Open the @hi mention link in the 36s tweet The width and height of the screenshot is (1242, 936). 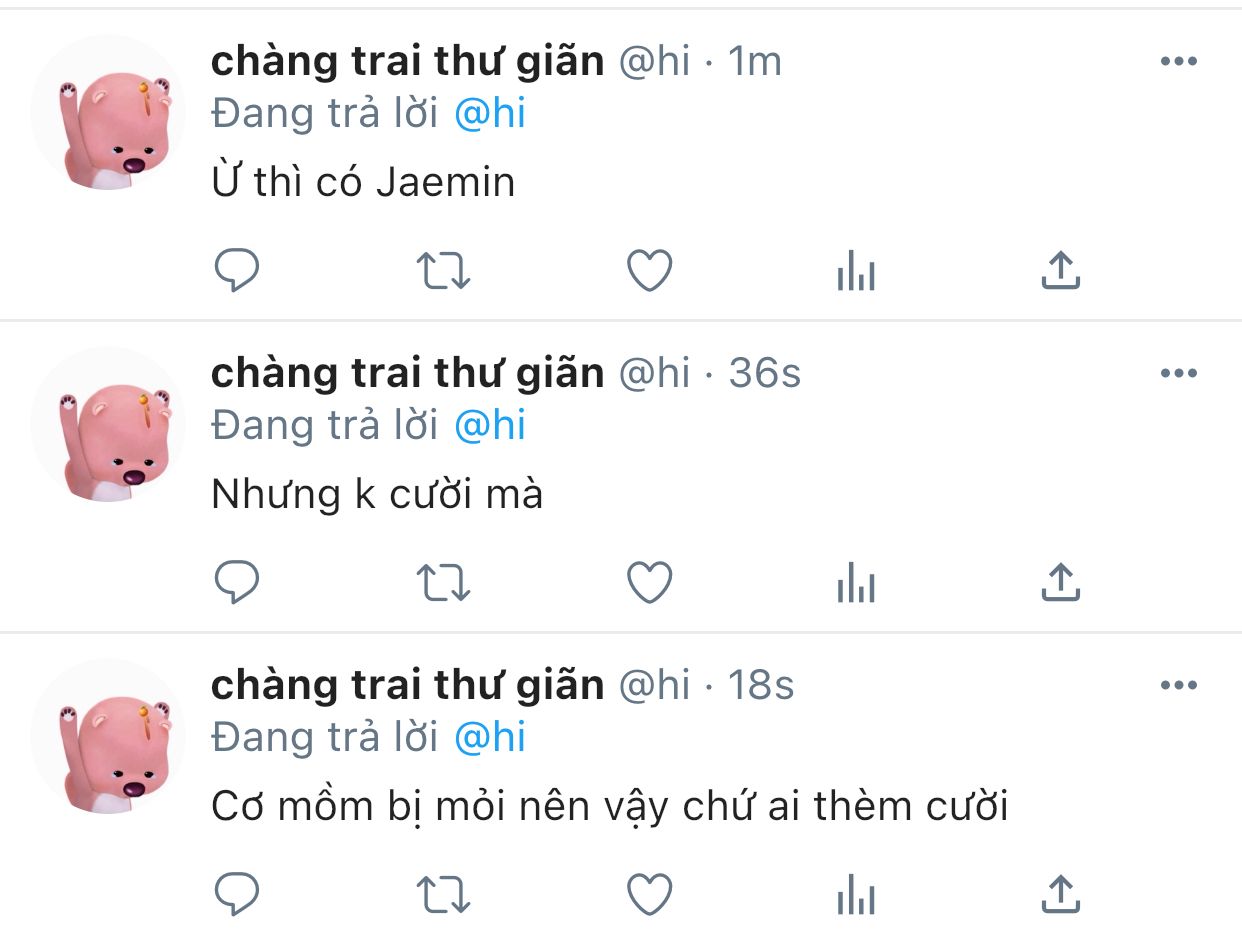coord(490,426)
